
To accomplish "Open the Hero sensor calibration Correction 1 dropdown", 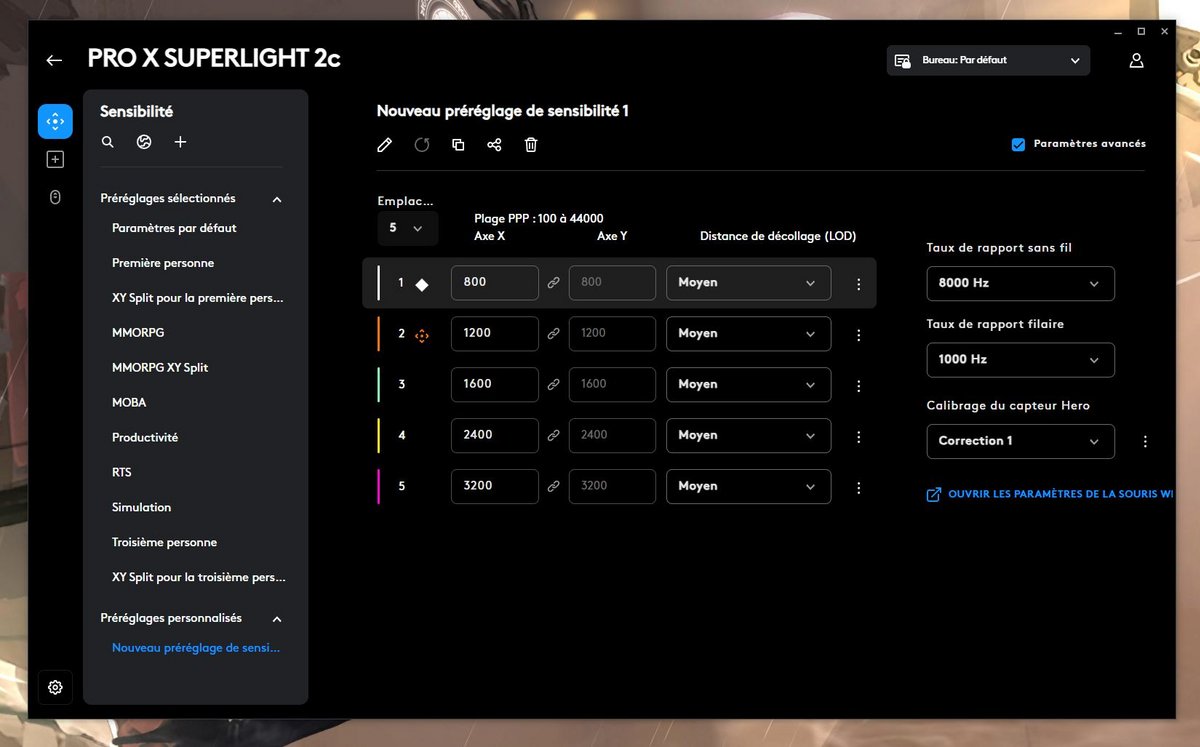I will tap(1020, 441).
